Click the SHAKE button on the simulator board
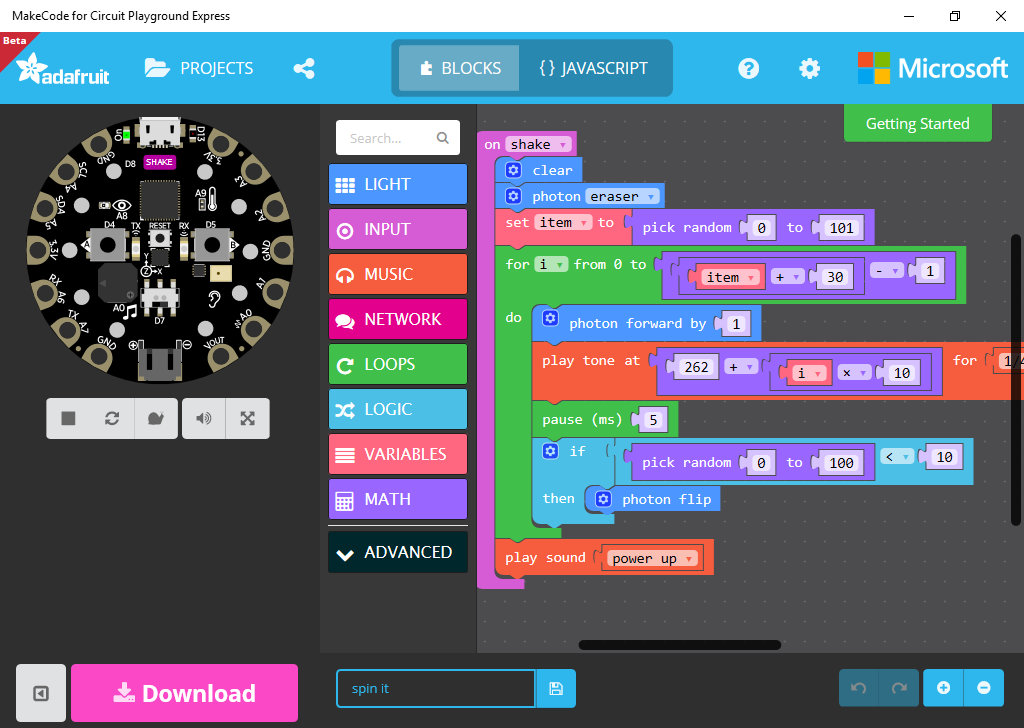1024x728 pixels. click(159, 162)
